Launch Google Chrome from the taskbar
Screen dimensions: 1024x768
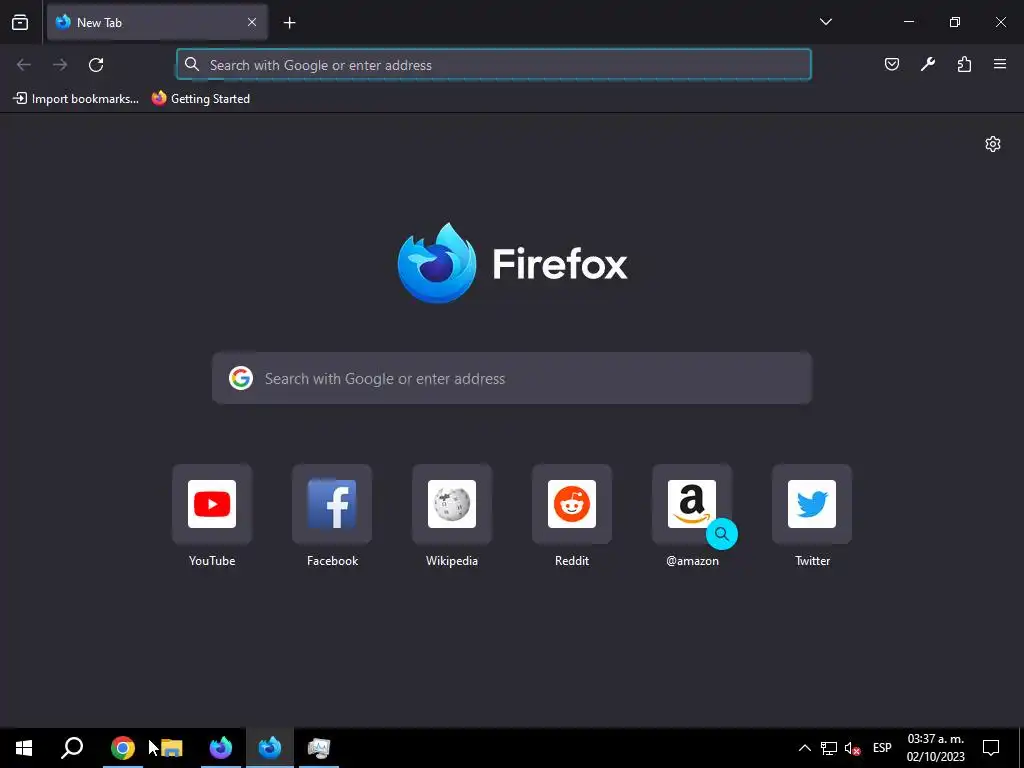point(122,748)
